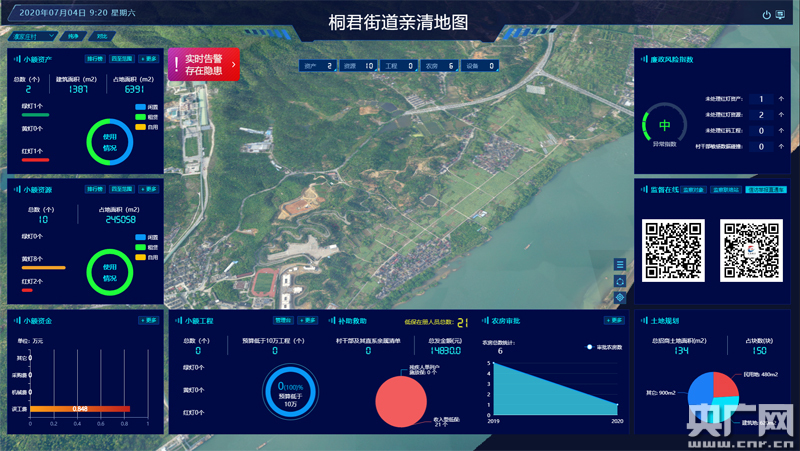Image resolution: width=800 pixels, height=451 pixels.
Task: Toggle the 租赁 legend in 小额资产
Action: pyautogui.click(x=145, y=116)
